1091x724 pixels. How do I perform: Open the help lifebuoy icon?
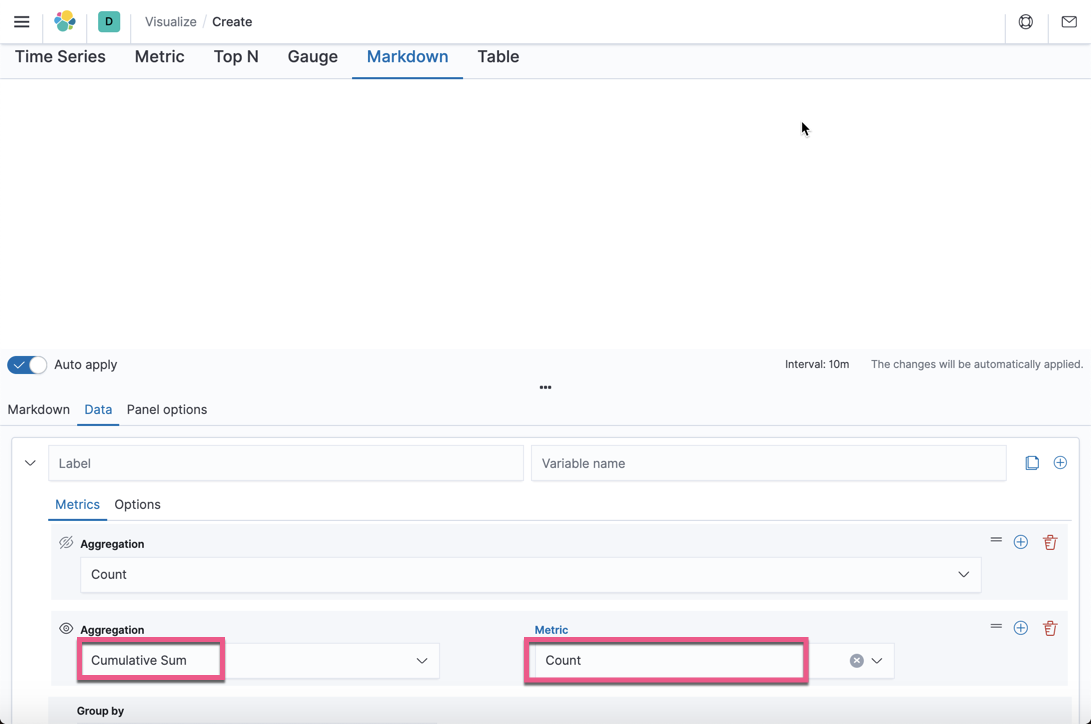coord(1026,21)
